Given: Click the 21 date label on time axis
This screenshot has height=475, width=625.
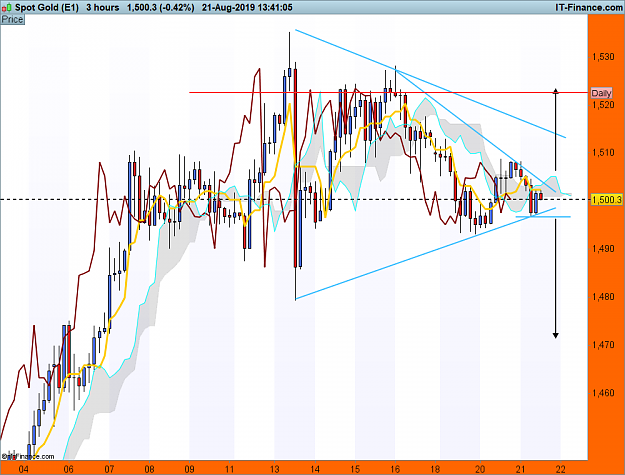Looking at the screenshot, I should tap(521, 469).
